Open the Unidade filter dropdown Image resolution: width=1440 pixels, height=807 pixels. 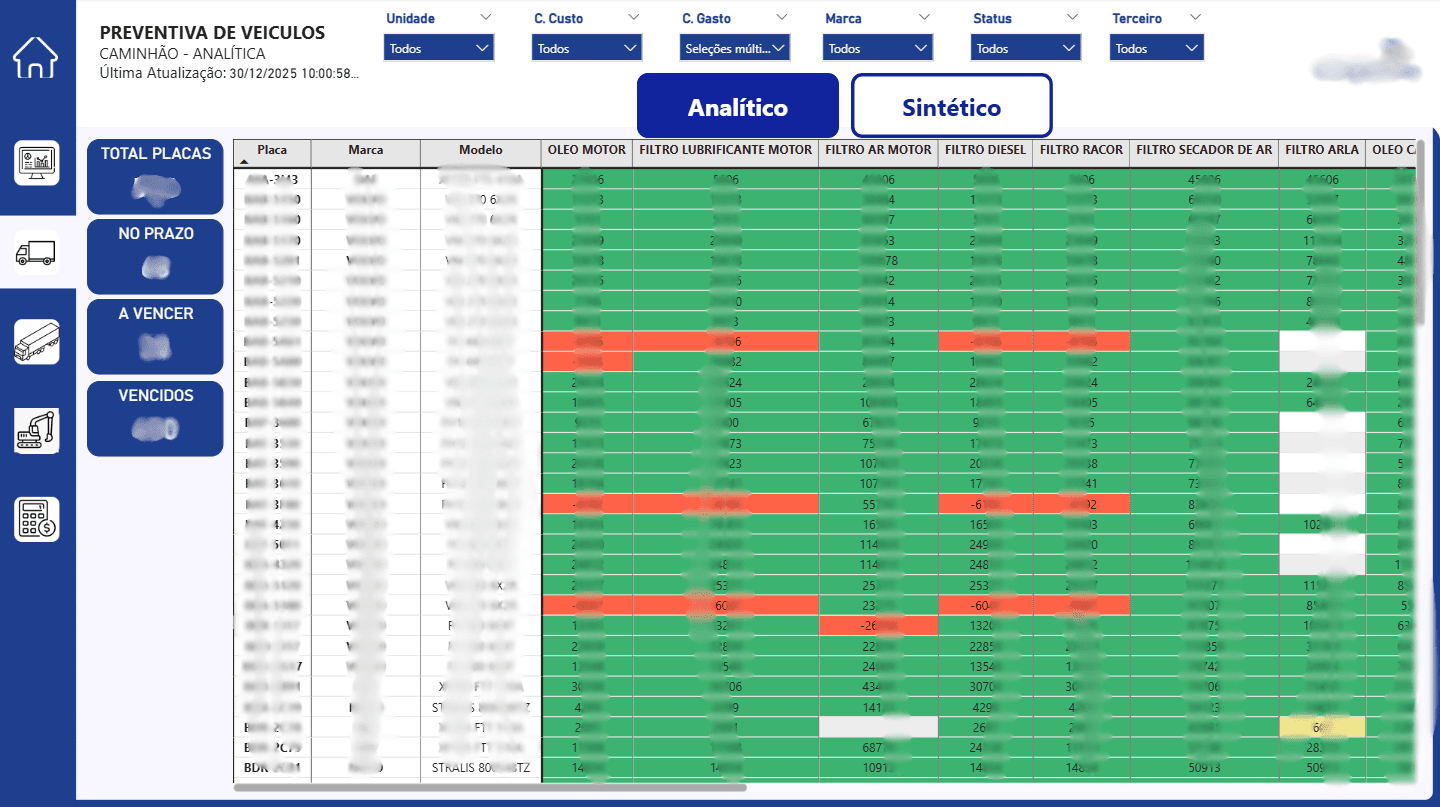(438, 46)
